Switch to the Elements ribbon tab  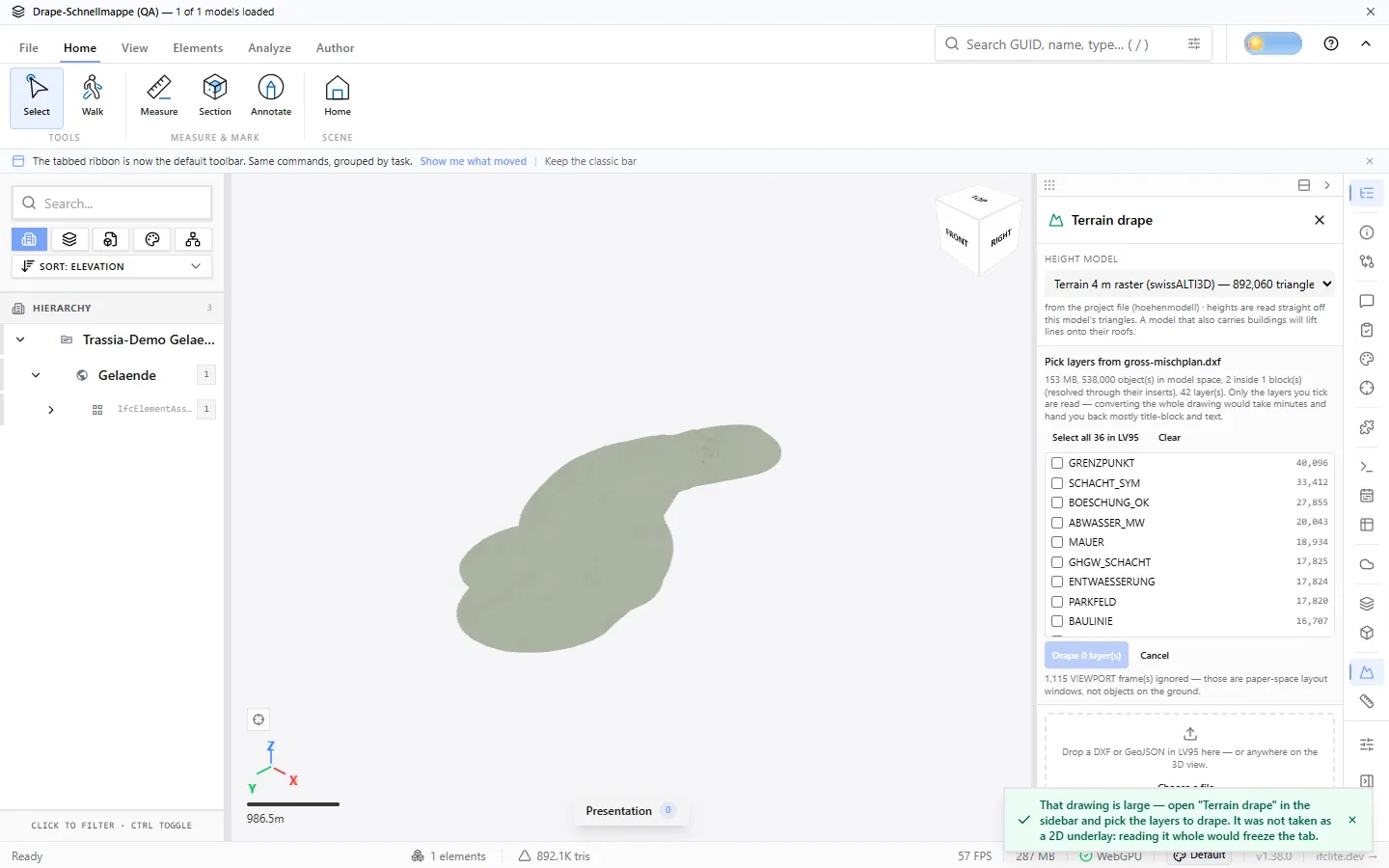click(198, 48)
